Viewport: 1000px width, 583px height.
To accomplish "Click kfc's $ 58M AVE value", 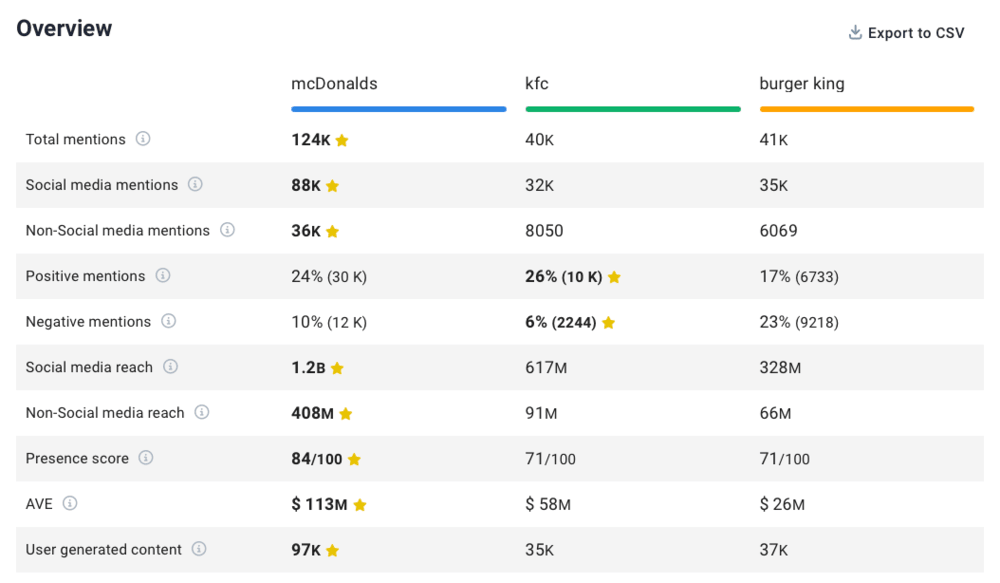I will coord(548,505).
